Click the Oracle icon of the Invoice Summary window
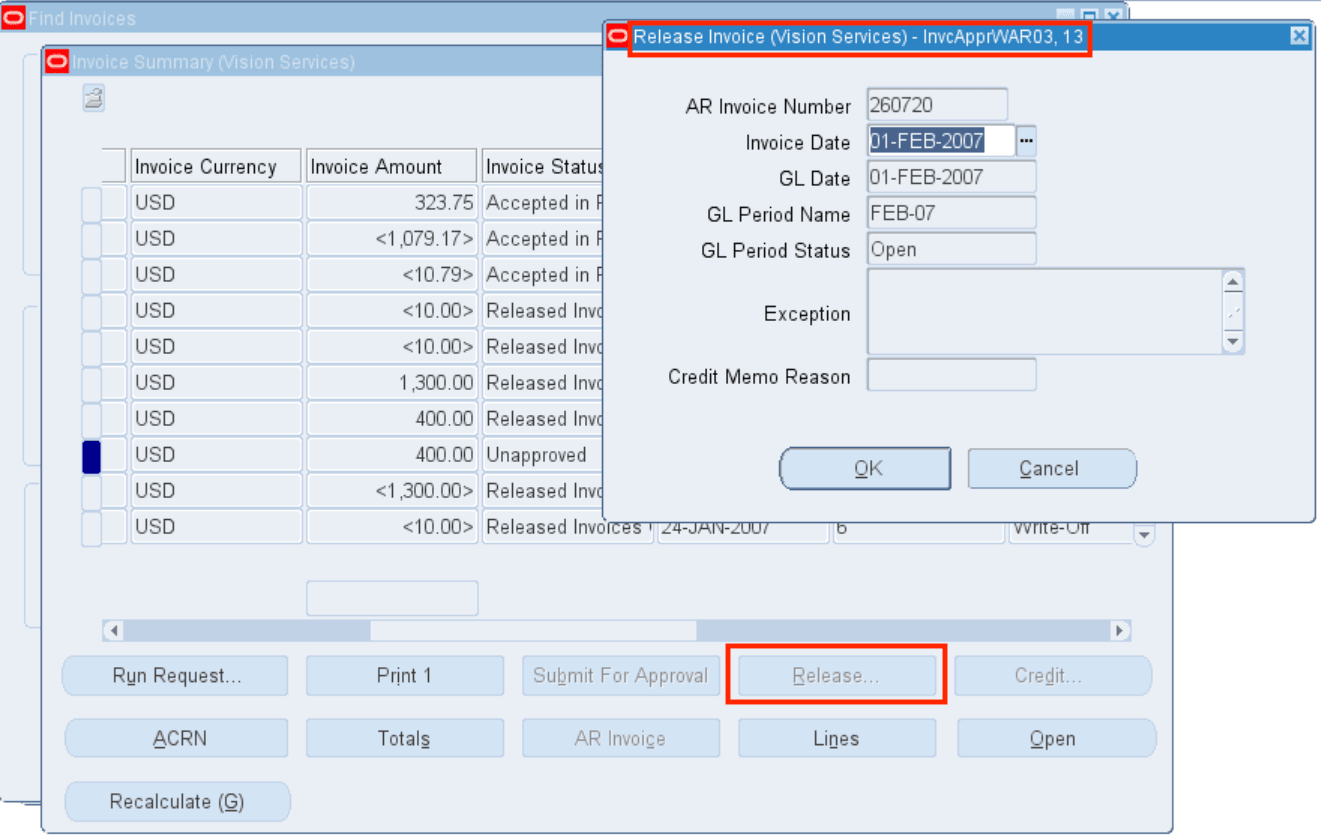The width and height of the screenshot is (1321, 837). [58, 62]
